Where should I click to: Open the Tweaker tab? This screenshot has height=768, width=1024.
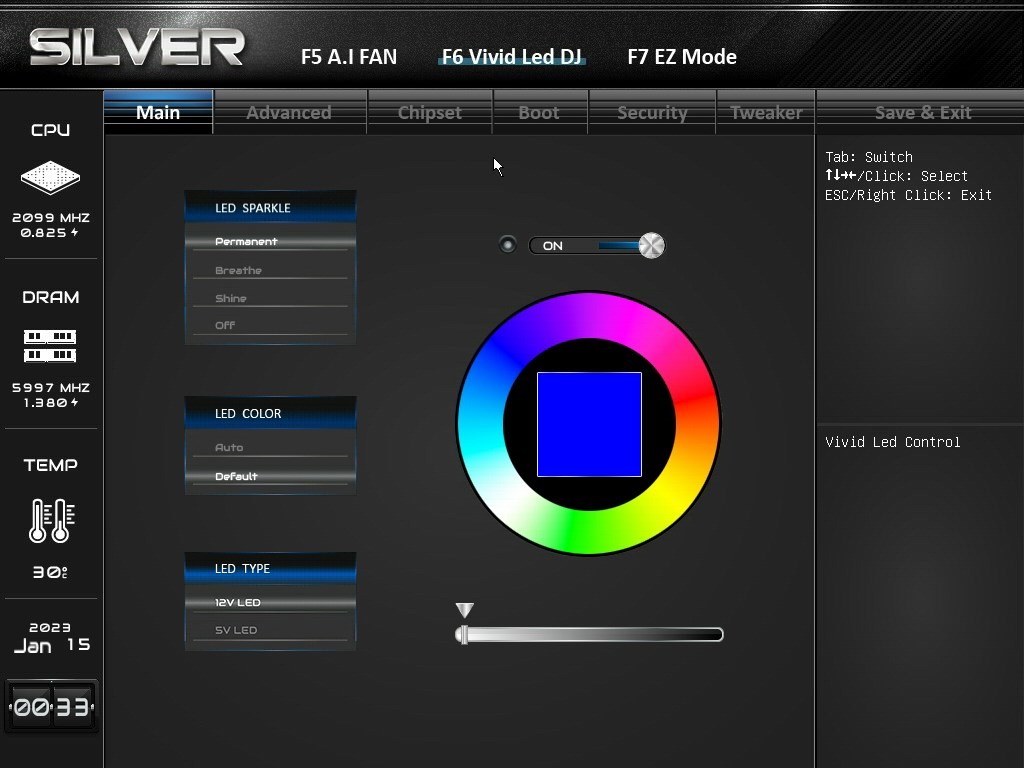coord(766,112)
